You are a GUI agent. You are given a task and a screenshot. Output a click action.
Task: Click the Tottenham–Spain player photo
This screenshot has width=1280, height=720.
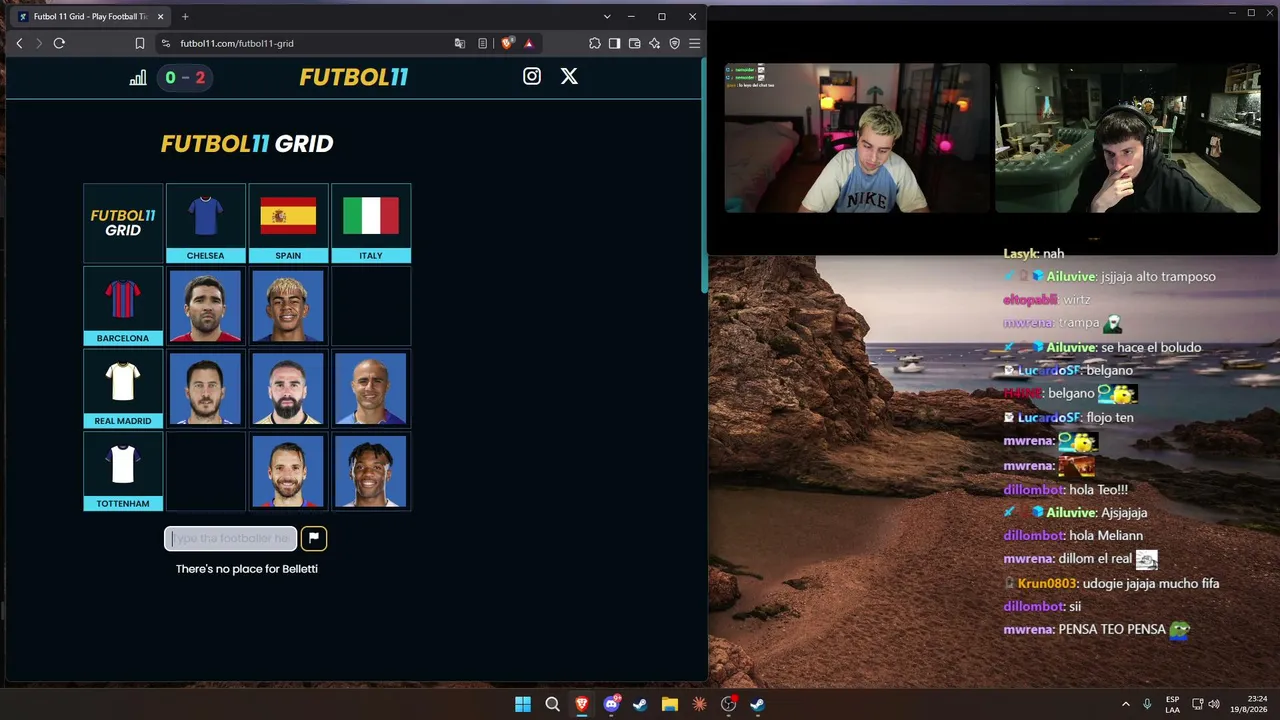[288, 472]
